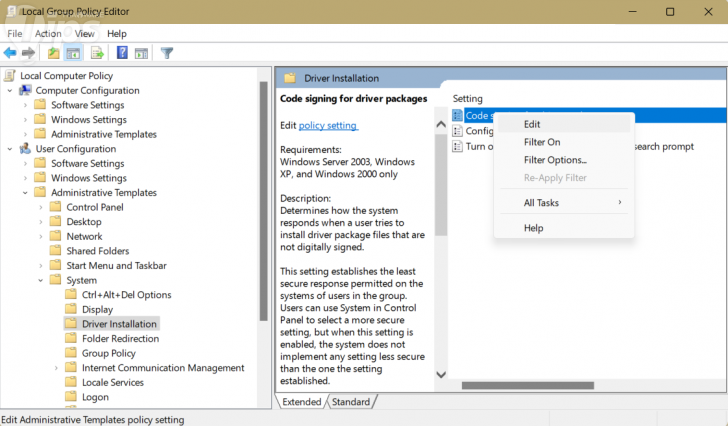Click the Turn o... policy setting icon
This screenshot has width=728, height=426.
[x=457, y=147]
